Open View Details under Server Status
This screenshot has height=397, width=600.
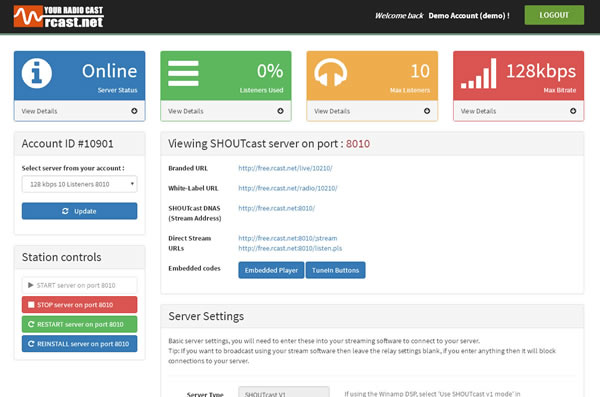(80, 111)
